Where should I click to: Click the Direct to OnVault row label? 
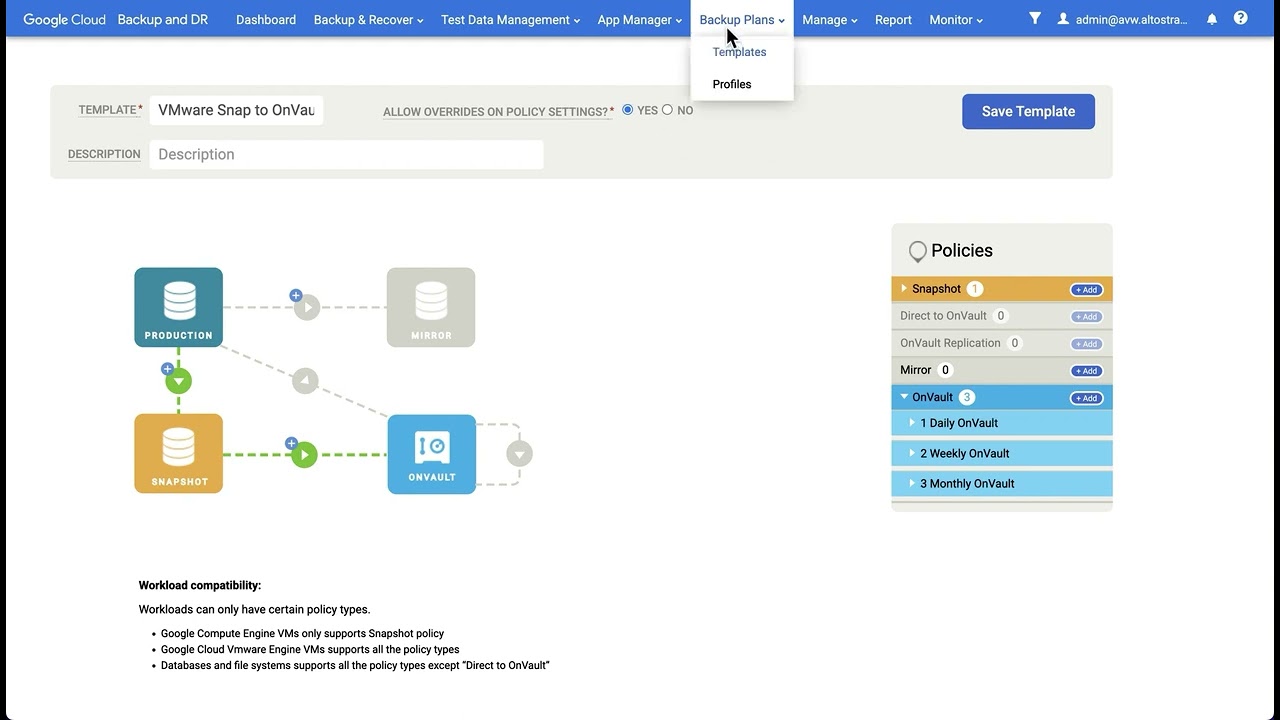(943, 316)
